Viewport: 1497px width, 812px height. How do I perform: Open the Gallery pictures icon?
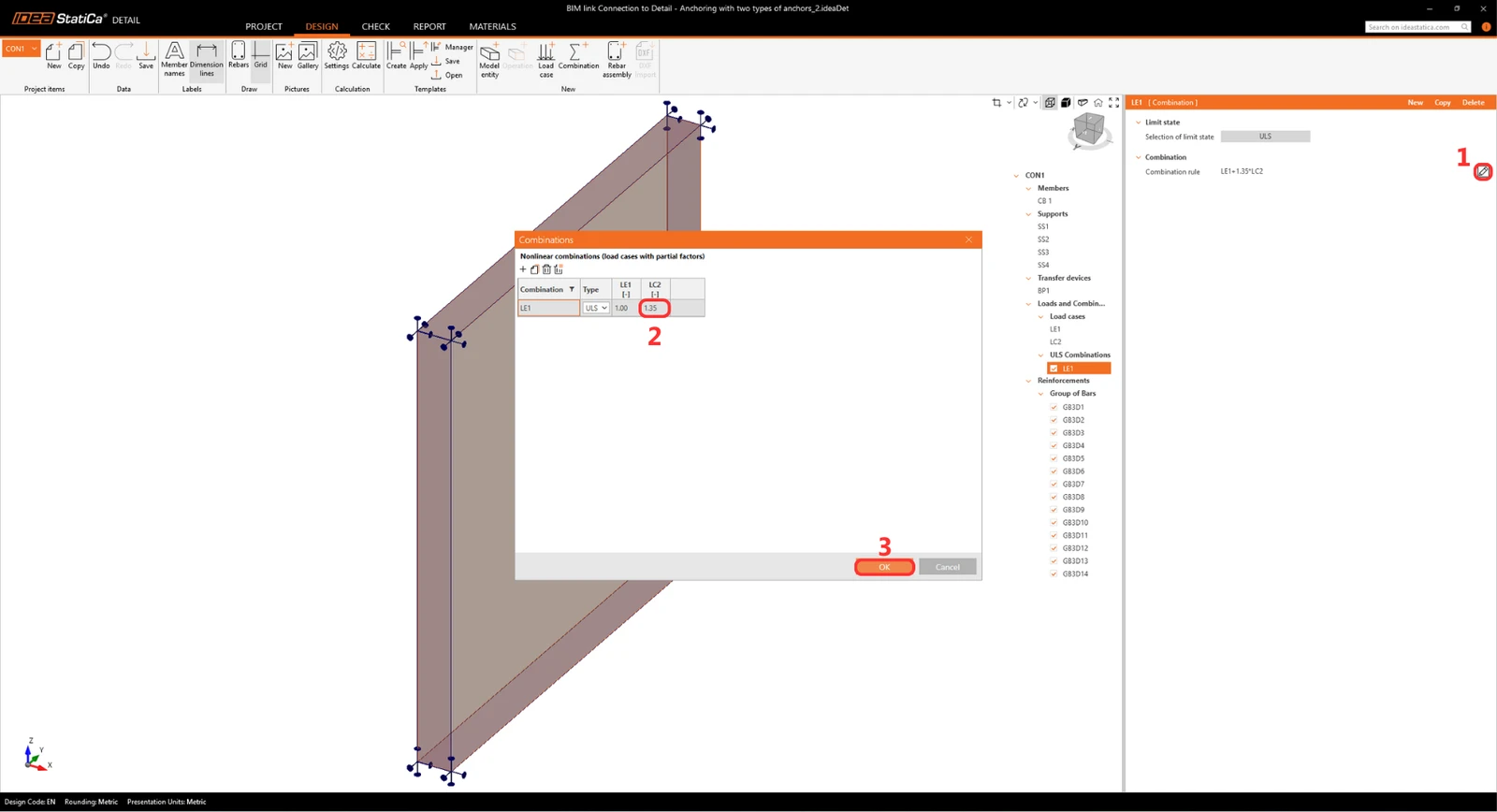[308, 55]
